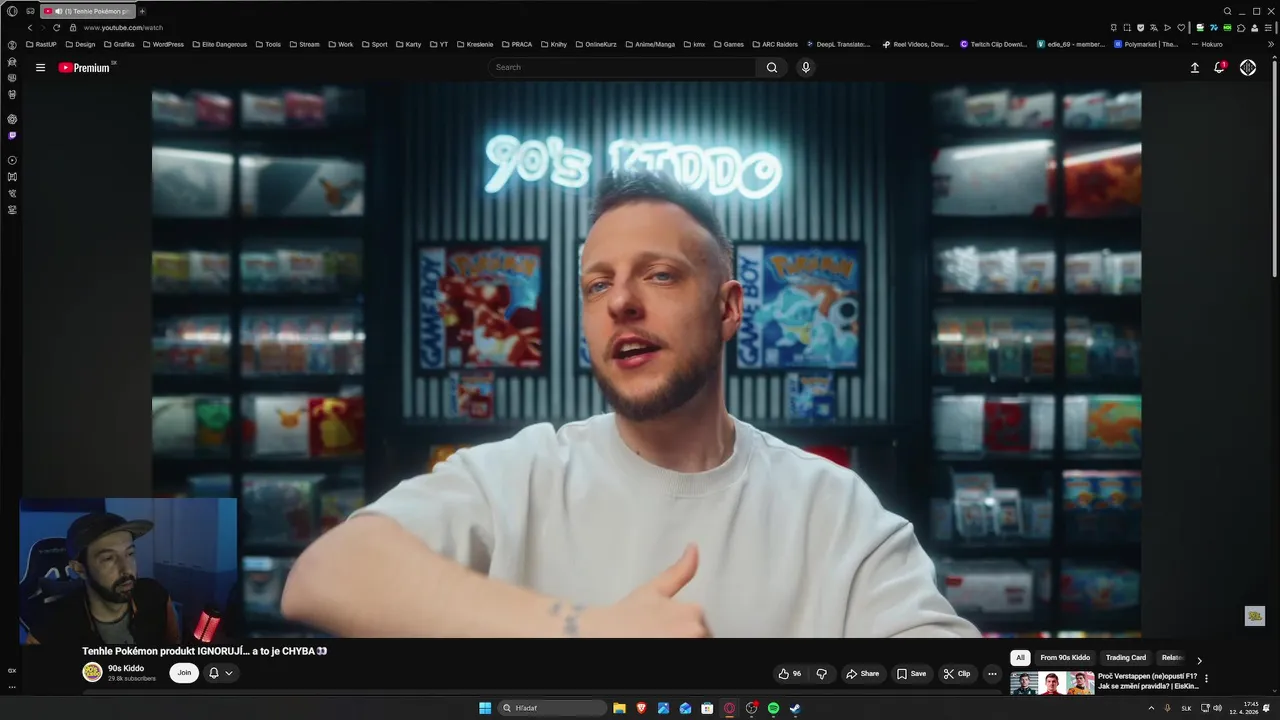Open the Grafika bookmarks folder
Image resolution: width=1280 pixels, height=720 pixels.
[x=119, y=44]
